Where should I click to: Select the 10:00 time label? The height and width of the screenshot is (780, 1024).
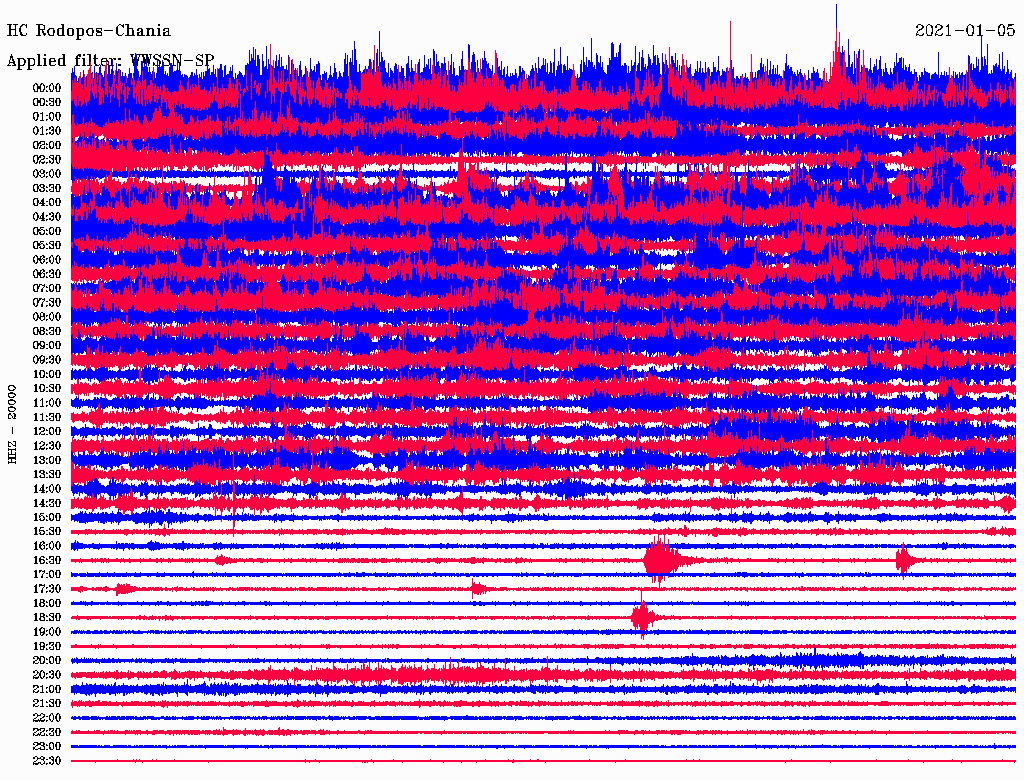47,374
